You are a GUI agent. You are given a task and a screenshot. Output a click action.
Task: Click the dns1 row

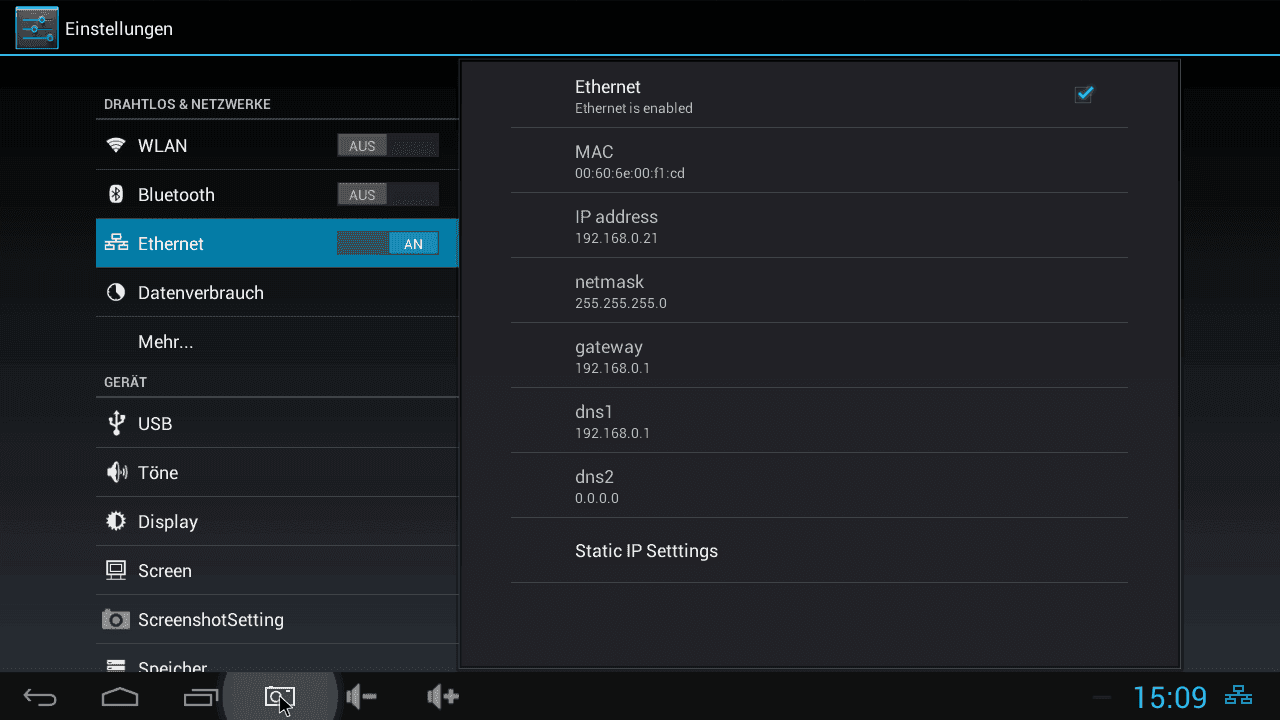pos(819,420)
